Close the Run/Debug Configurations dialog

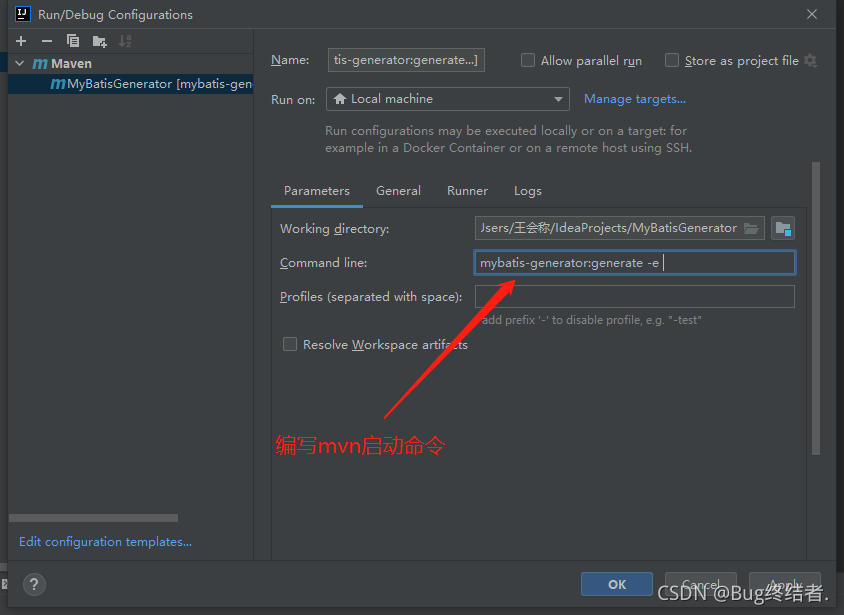coord(812,14)
